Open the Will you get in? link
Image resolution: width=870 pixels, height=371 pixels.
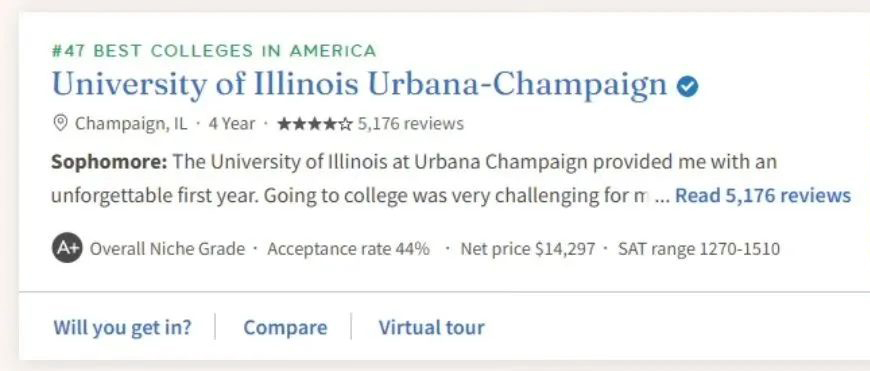122,327
